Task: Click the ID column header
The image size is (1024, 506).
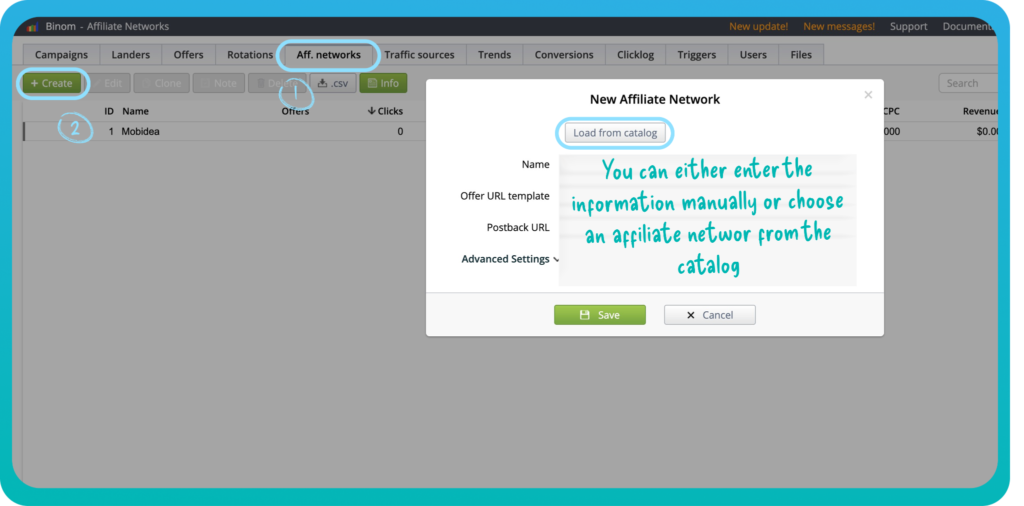Action: pyautogui.click(x=109, y=111)
